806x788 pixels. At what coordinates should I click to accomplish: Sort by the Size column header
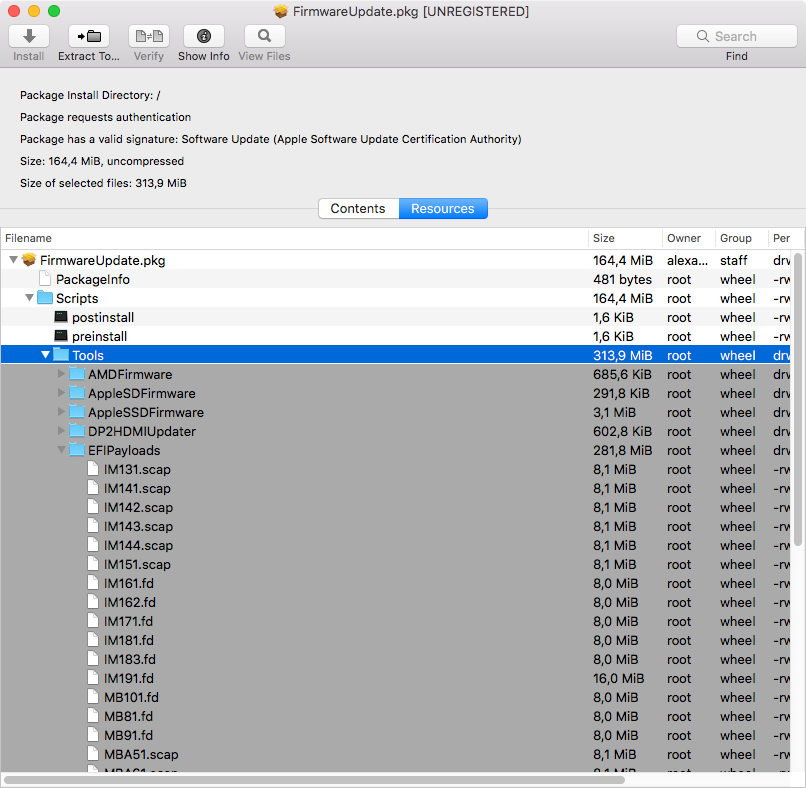coord(625,239)
